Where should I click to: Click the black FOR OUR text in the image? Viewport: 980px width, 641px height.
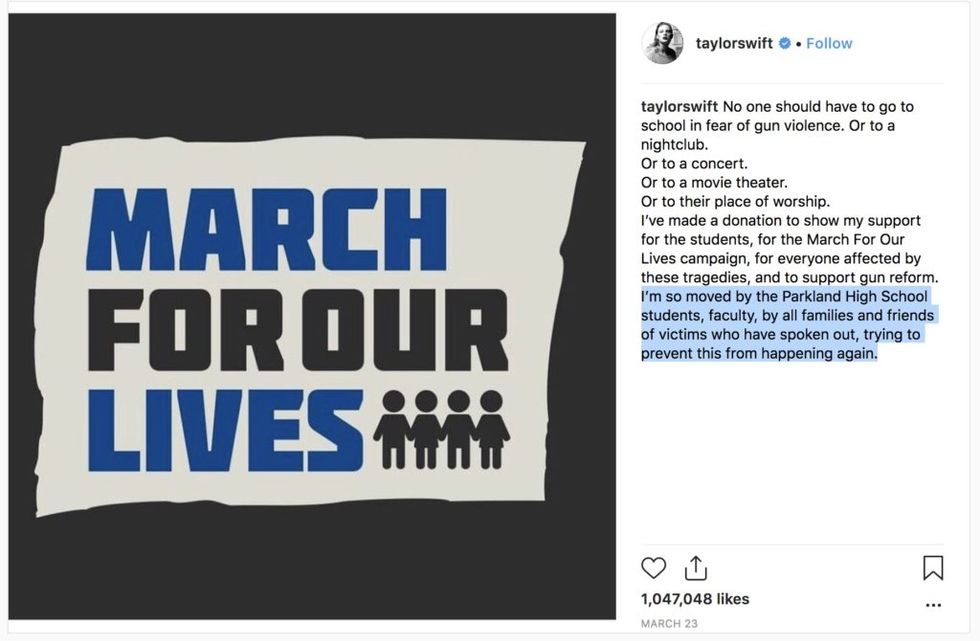coord(297,330)
